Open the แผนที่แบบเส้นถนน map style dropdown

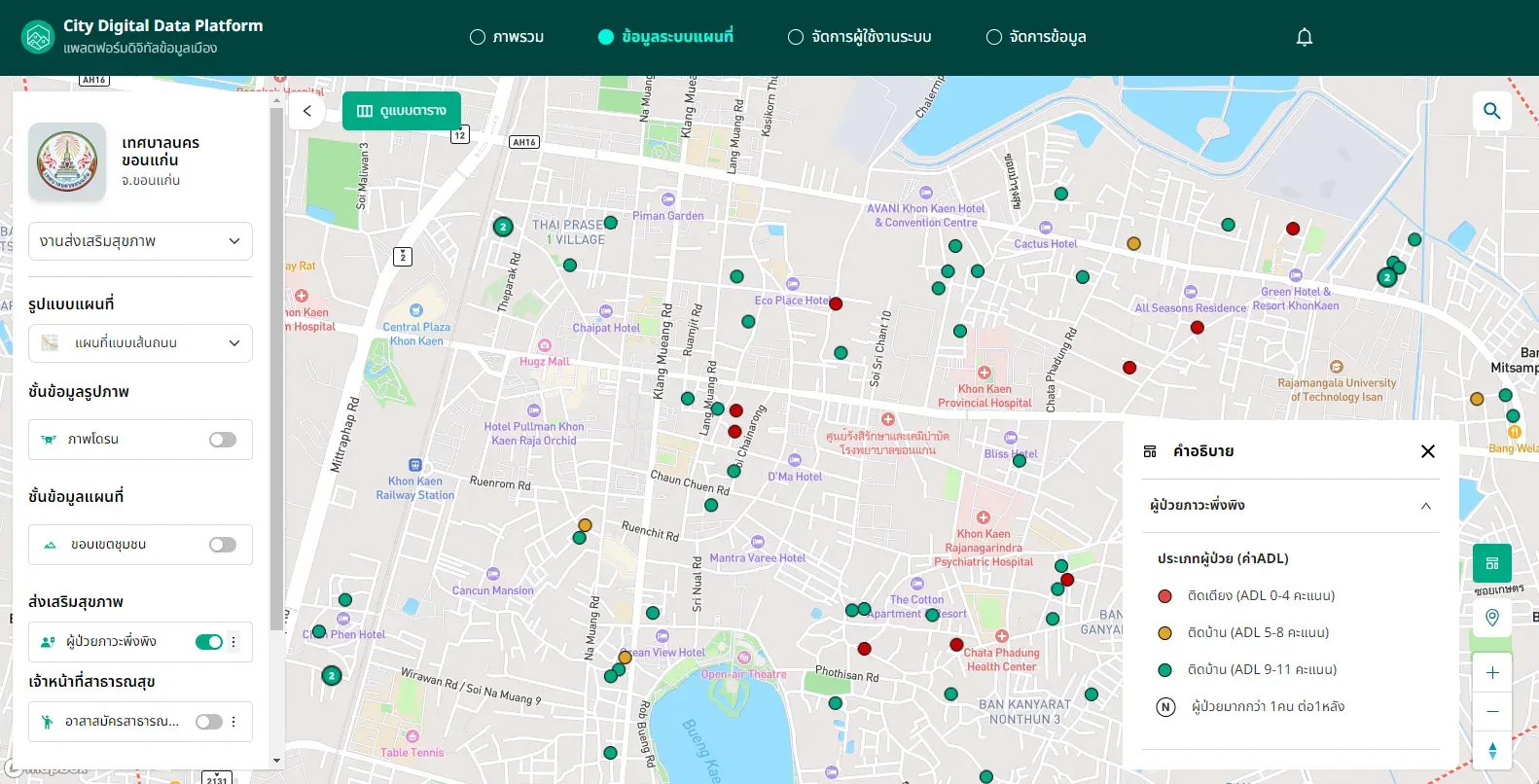(x=140, y=343)
